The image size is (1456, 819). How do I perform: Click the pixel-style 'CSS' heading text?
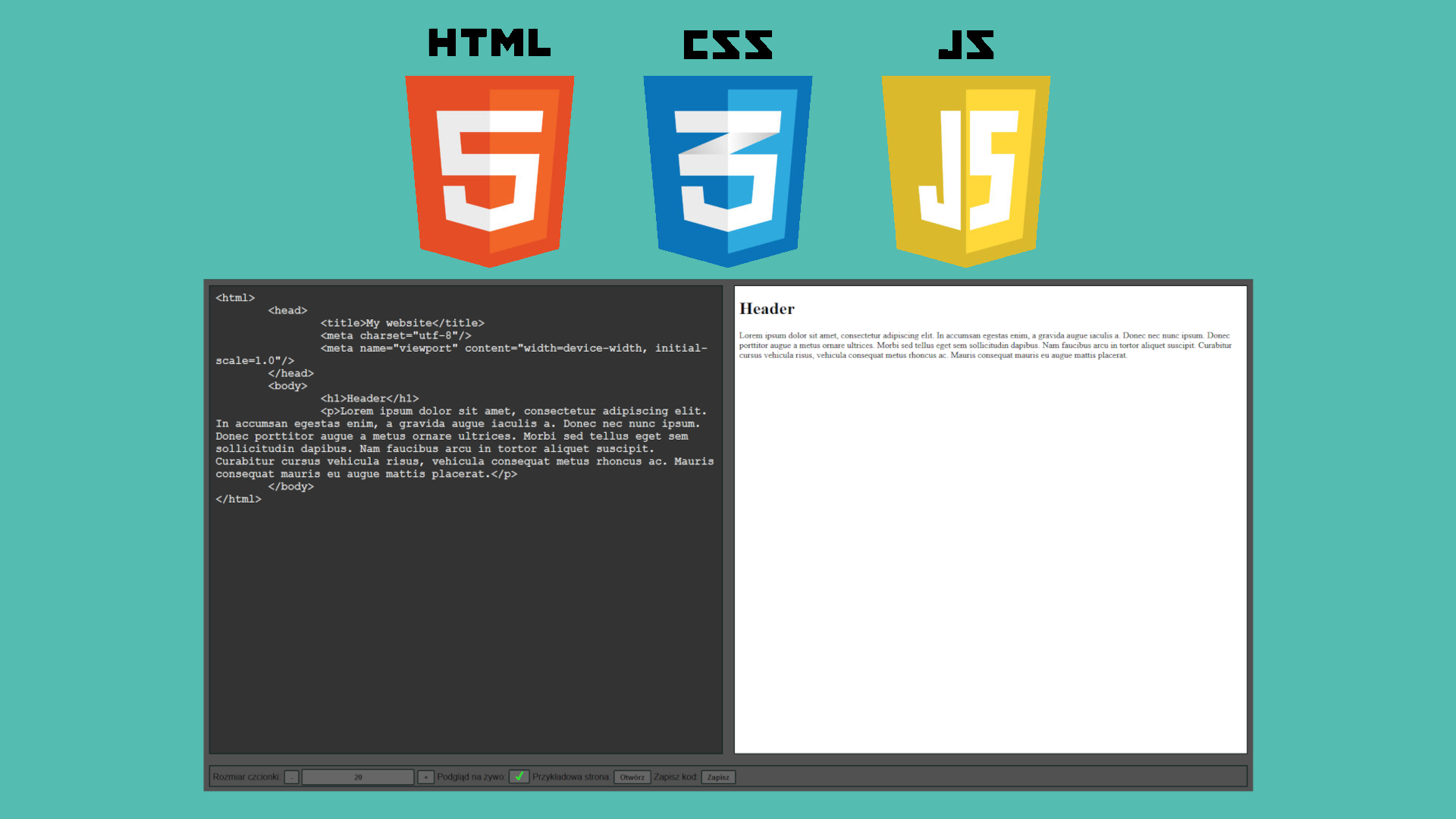pos(728,45)
